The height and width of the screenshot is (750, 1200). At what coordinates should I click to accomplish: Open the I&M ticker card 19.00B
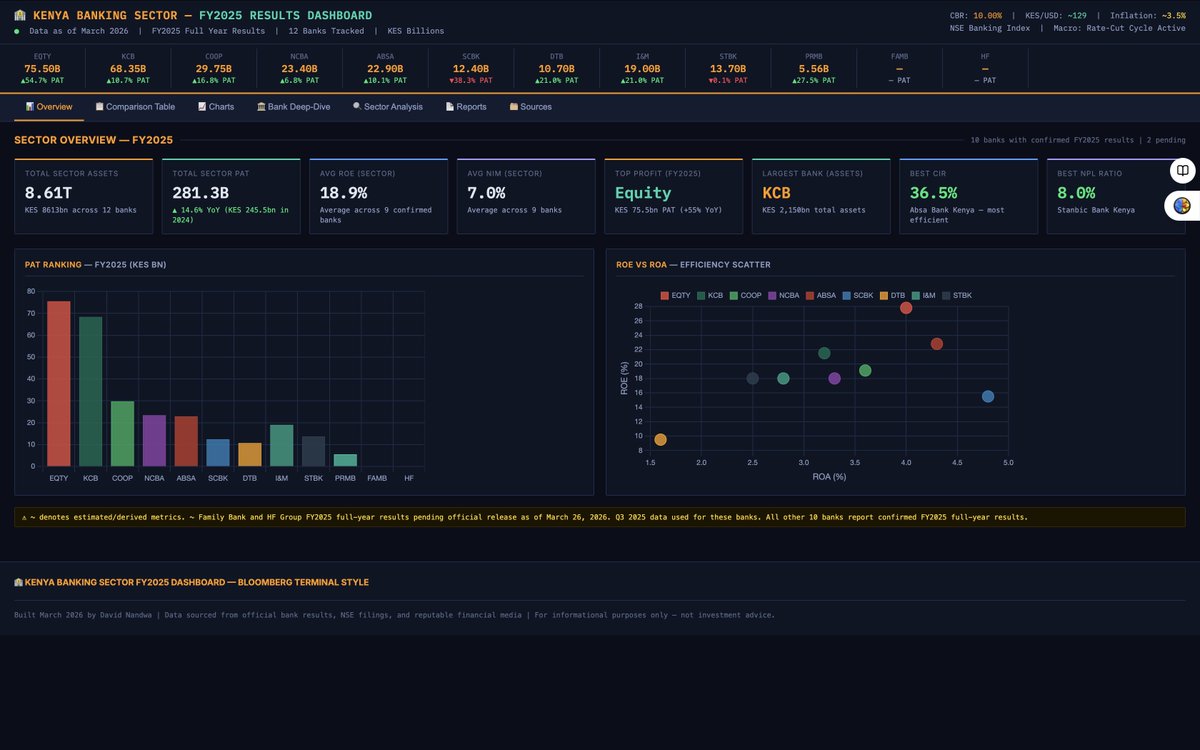click(x=642, y=68)
